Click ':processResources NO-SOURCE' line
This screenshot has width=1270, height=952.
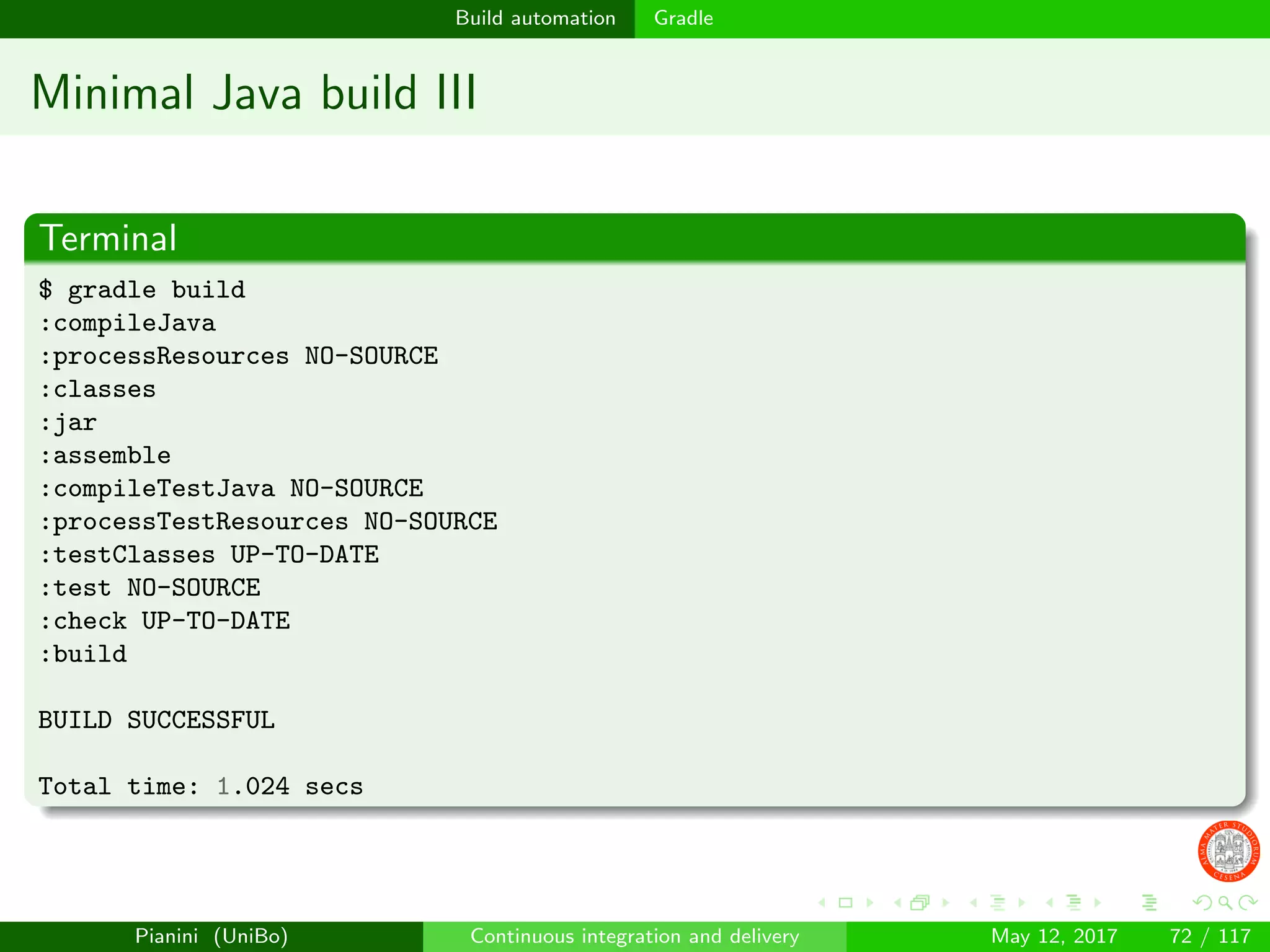239,356
